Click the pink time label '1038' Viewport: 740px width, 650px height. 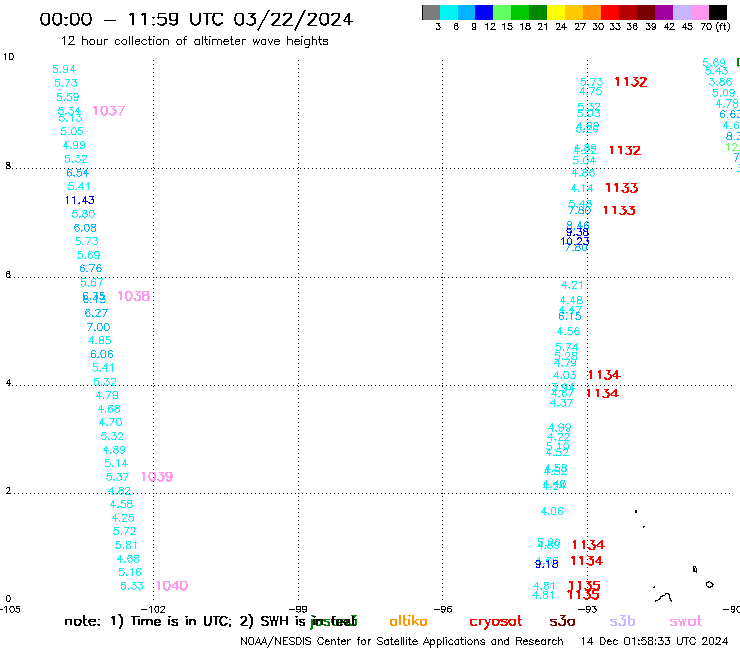(134, 296)
